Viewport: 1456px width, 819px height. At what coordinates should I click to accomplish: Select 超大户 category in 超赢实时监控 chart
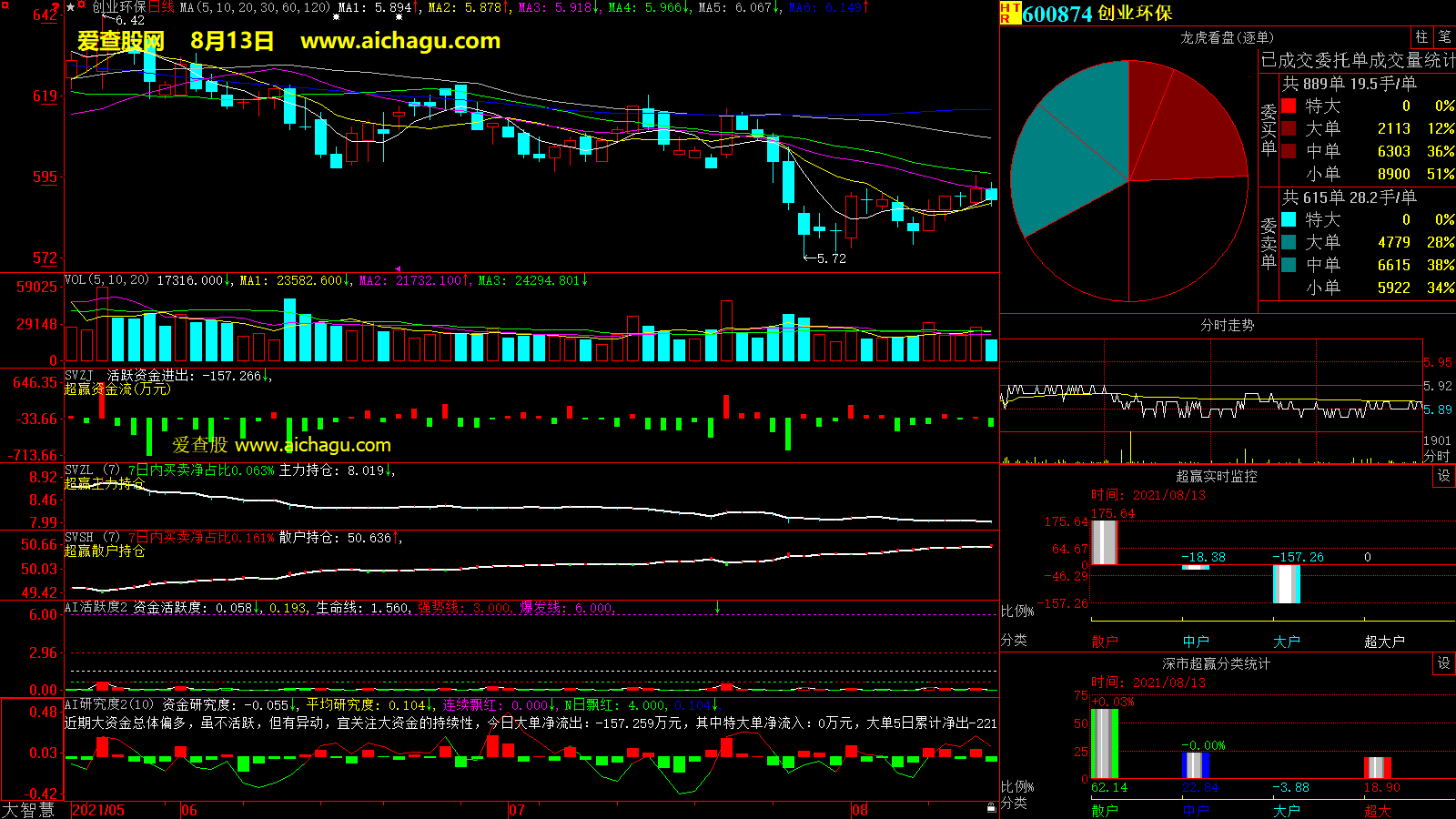pyautogui.click(x=1383, y=642)
